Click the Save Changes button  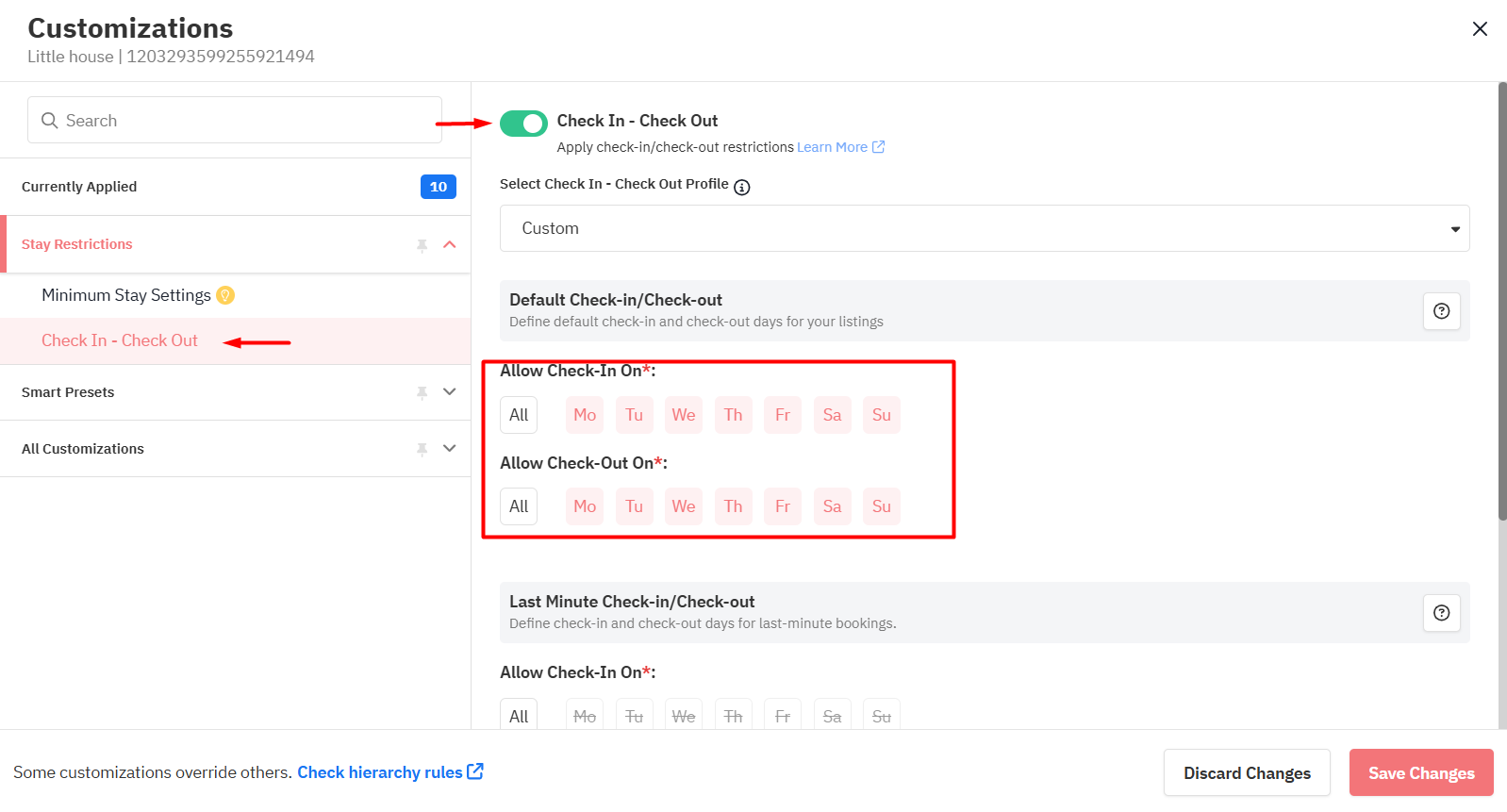pos(1420,772)
